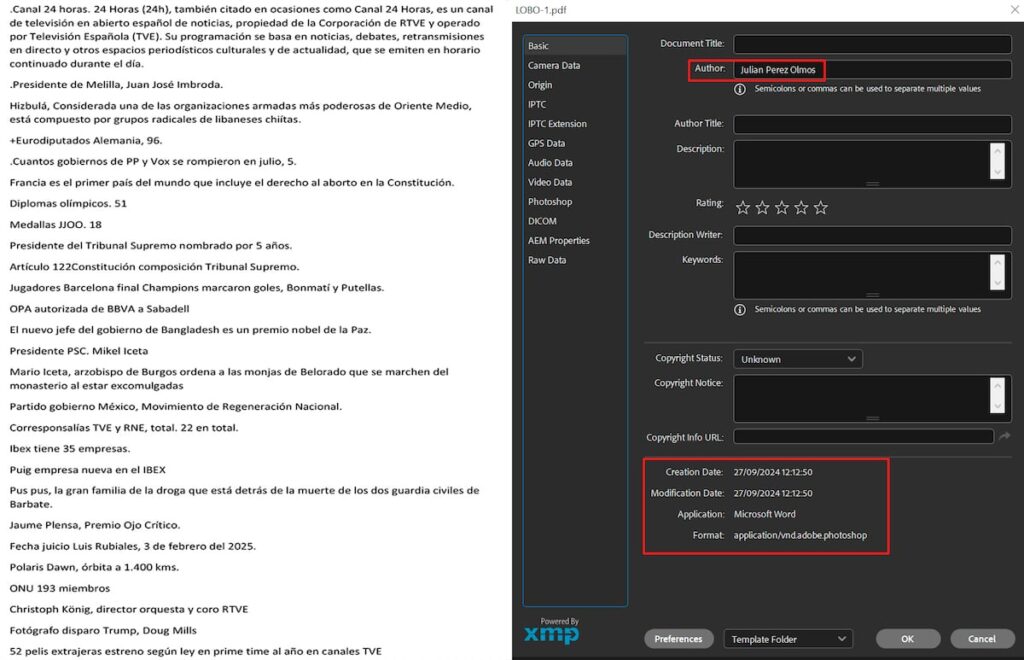Click the XMP logo
Image resolution: width=1024 pixels, height=660 pixels.
pyautogui.click(x=551, y=630)
